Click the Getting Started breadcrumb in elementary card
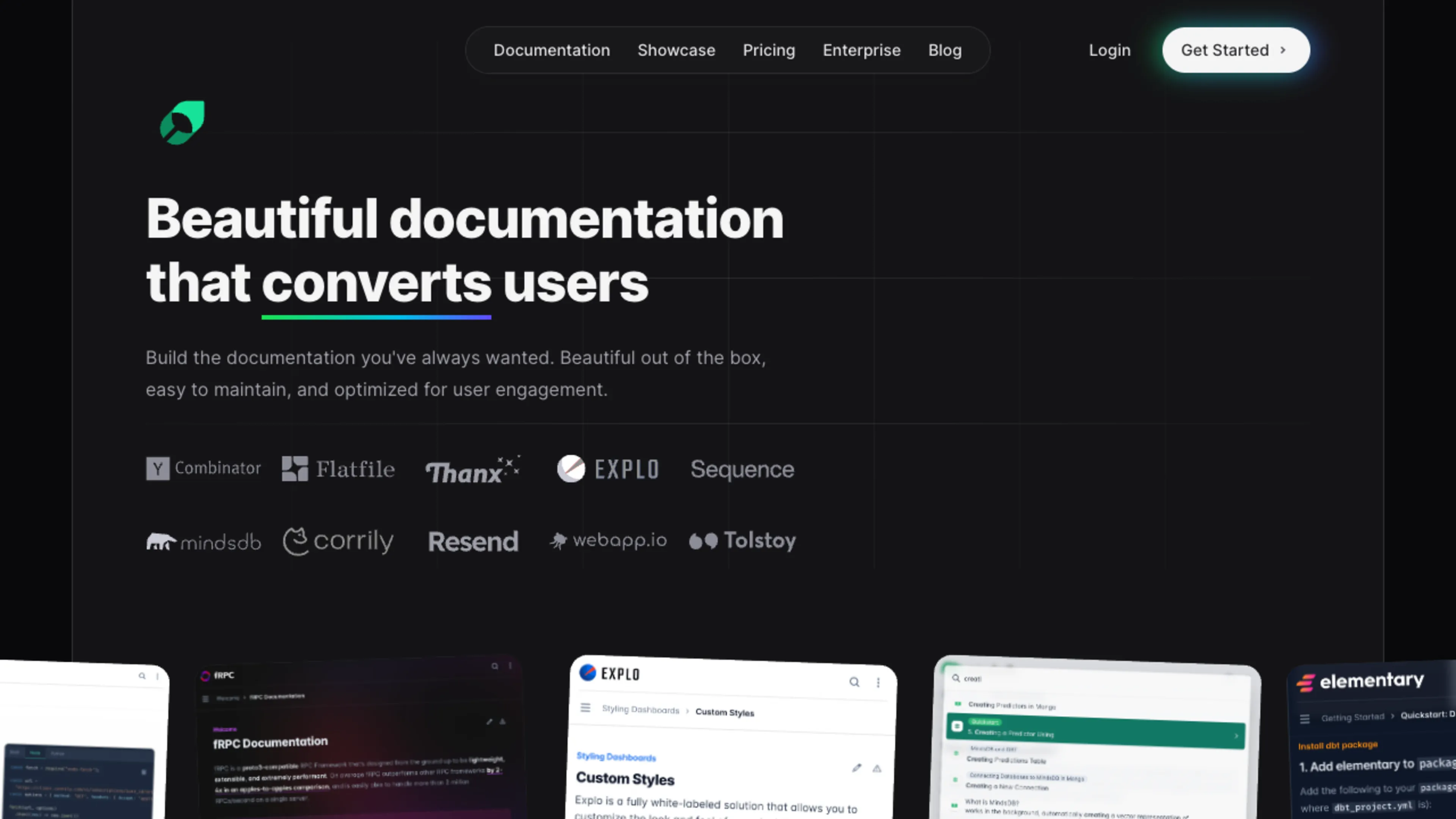The width and height of the screenshot is (1456, 819). point(1352,717)
